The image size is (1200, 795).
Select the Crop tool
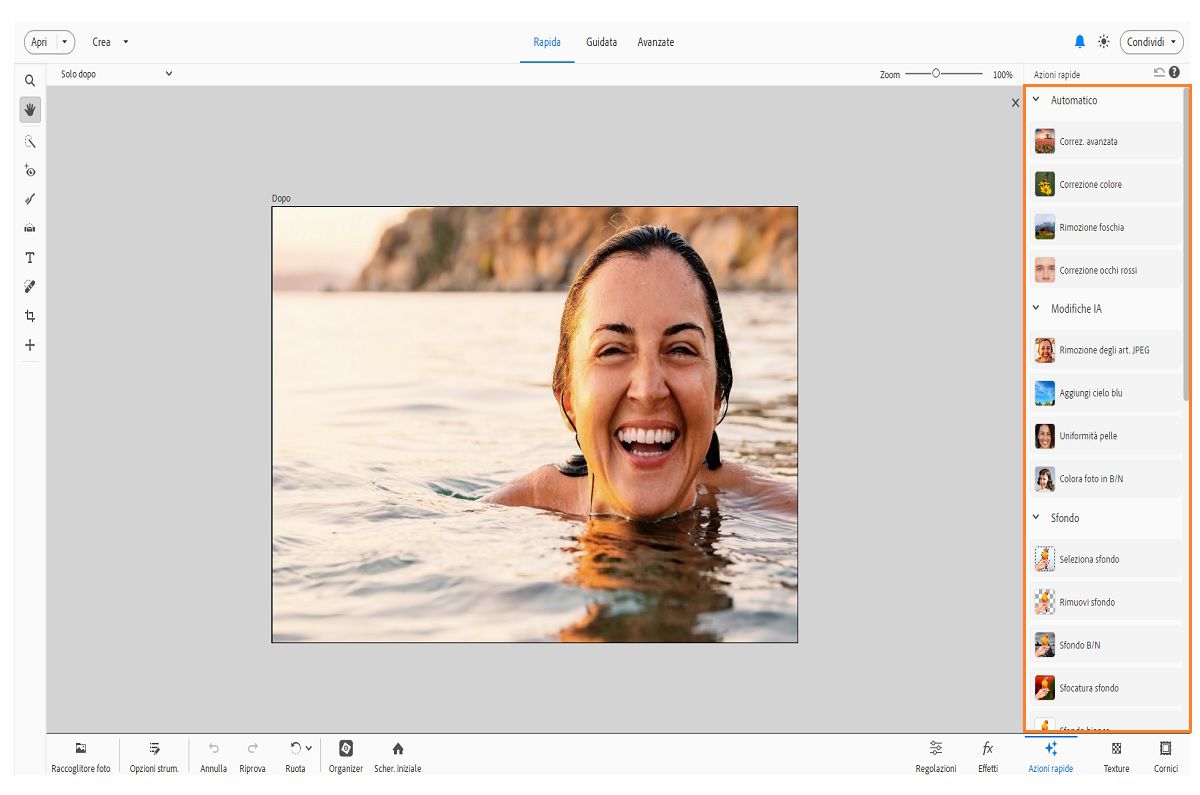coord(30,316)
